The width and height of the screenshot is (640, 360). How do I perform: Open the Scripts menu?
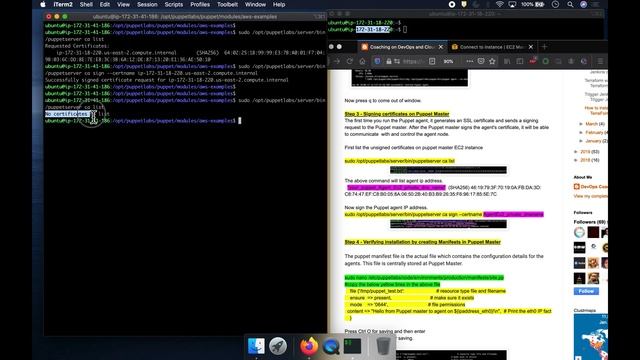pyautogui.click(x=173, y=4)
